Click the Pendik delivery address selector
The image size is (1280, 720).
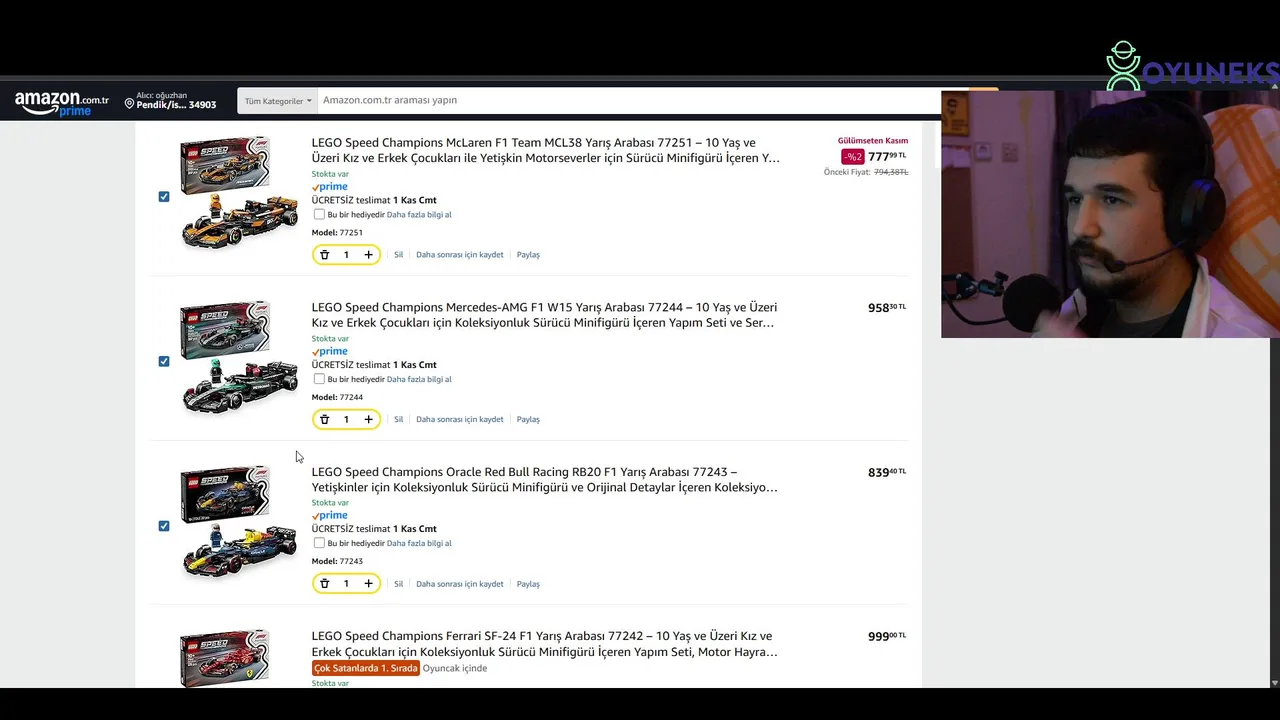[x=170, y=101]
